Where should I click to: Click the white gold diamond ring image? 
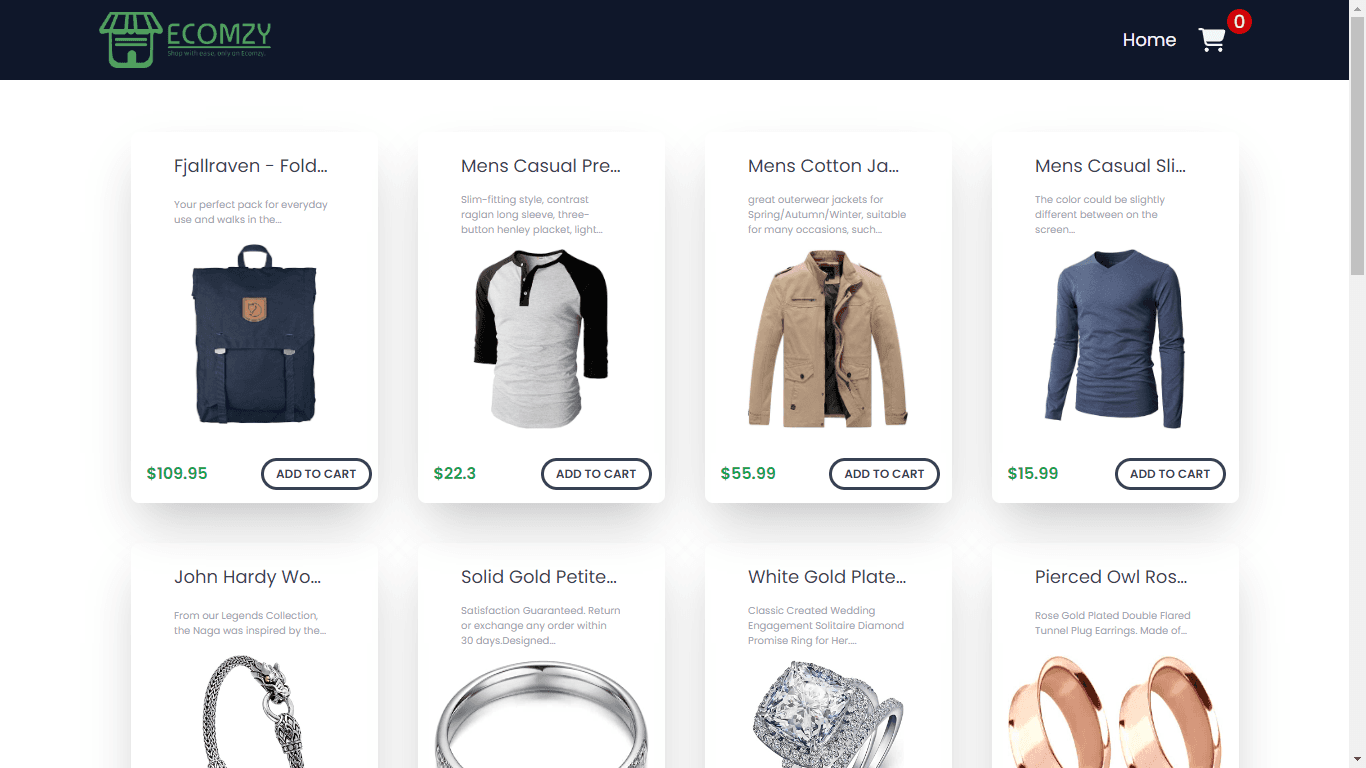[828, 714]
